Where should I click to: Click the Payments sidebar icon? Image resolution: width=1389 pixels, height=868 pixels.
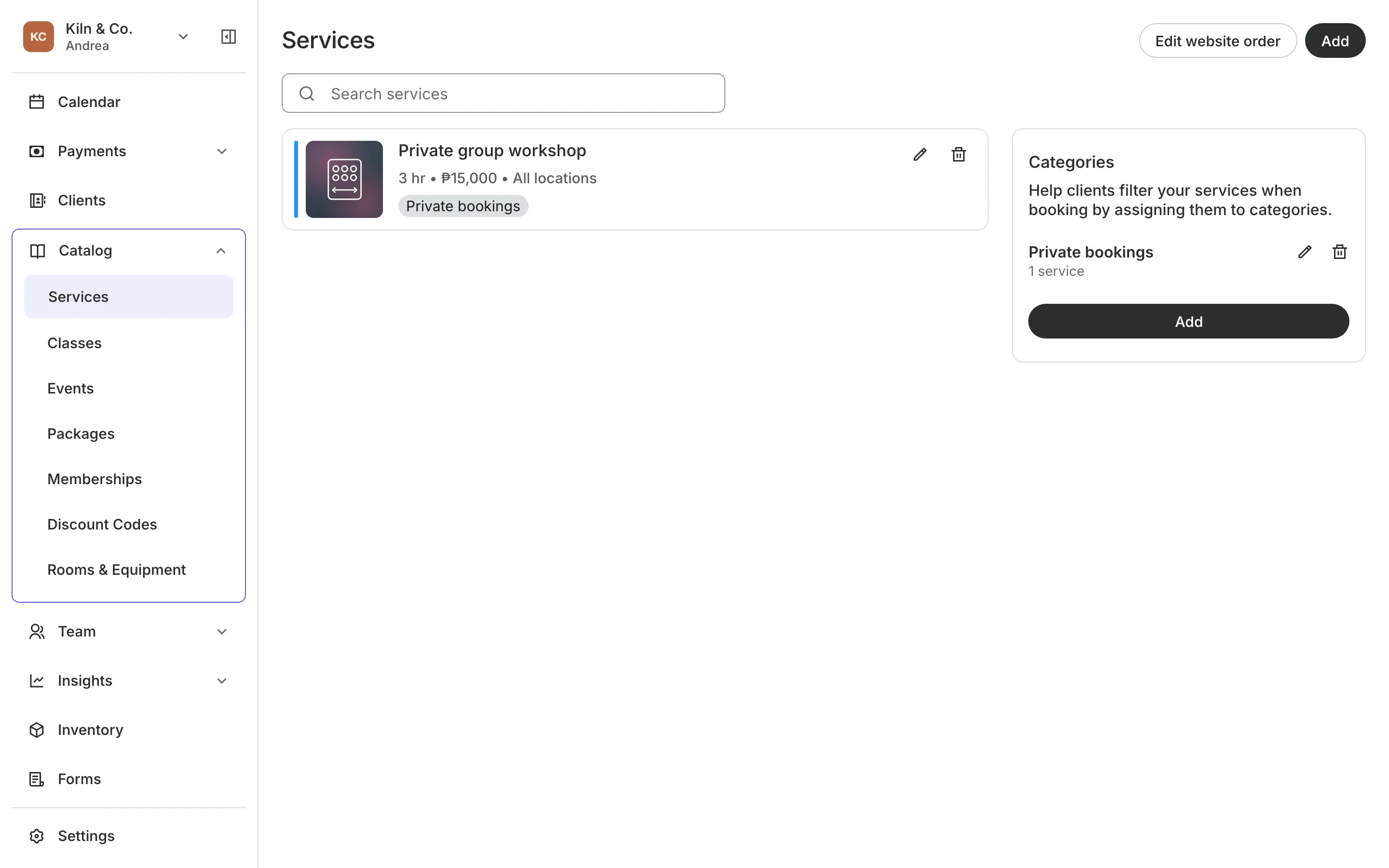click(x=37, y=151)
